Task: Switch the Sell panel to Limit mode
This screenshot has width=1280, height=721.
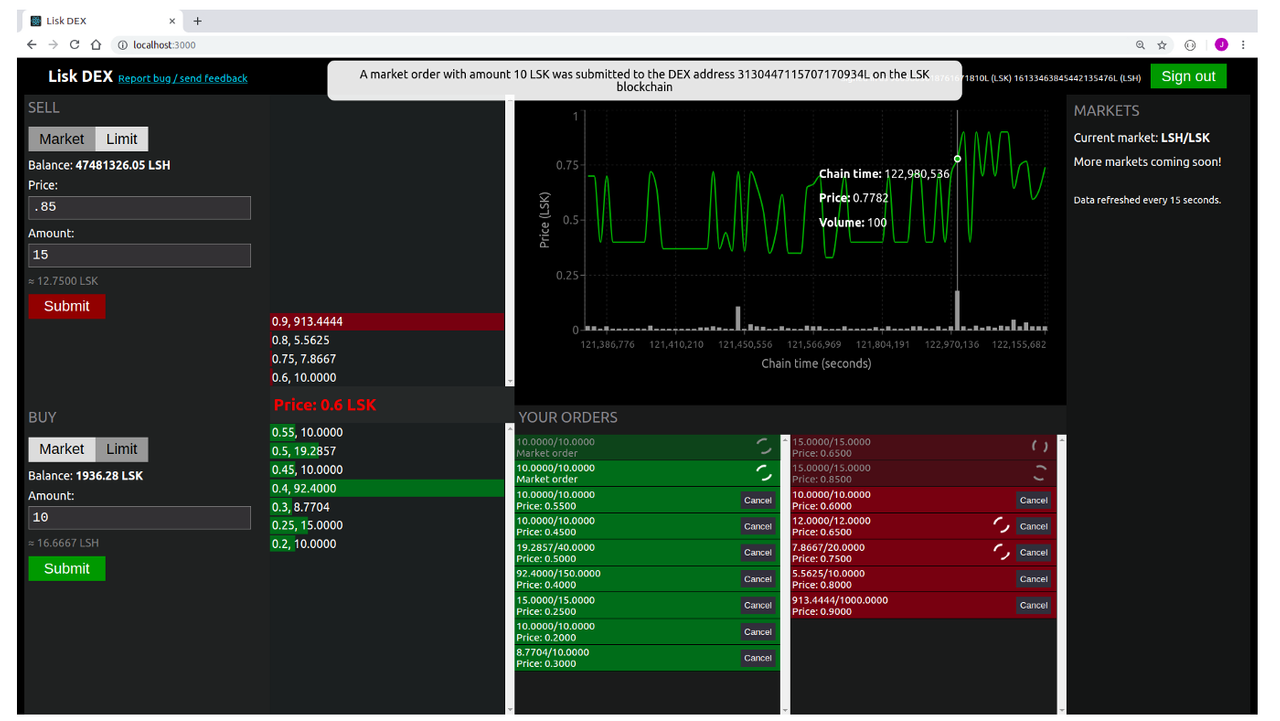Action: point(122,139)
